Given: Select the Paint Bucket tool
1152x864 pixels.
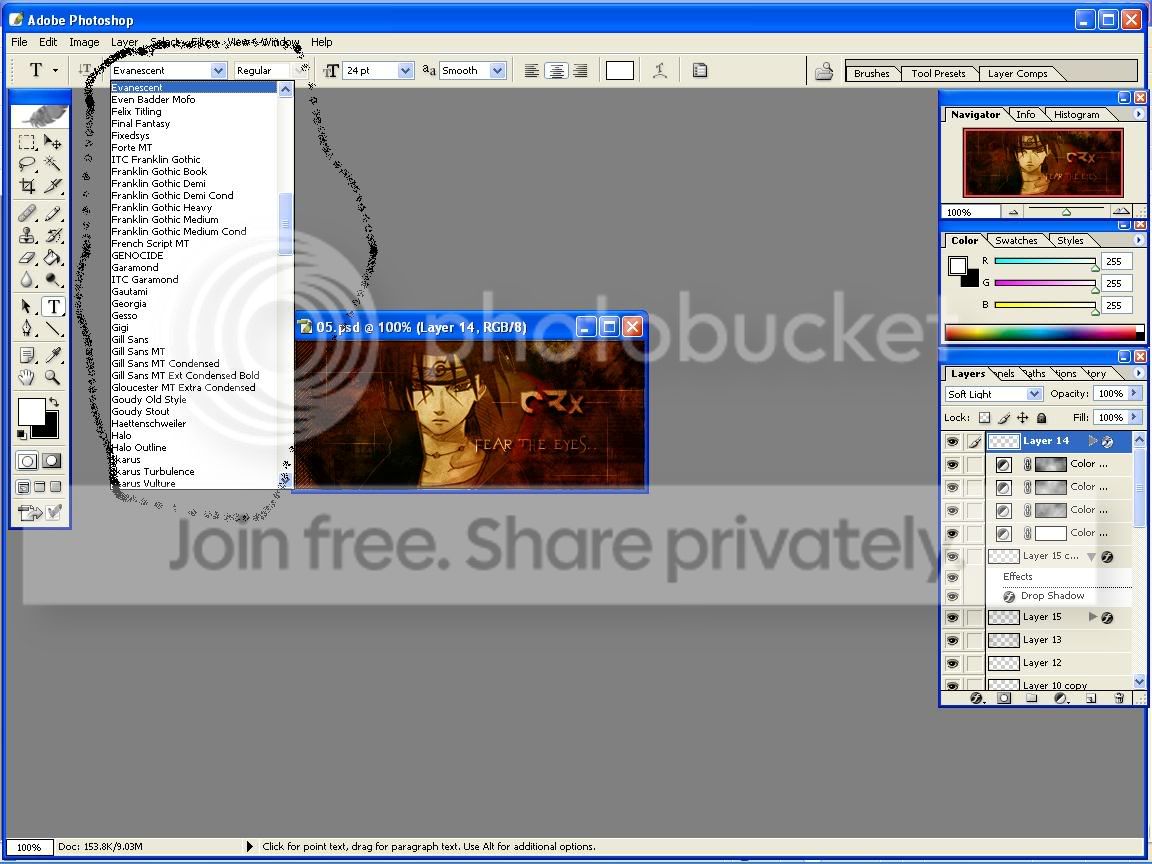Looking at the screenshot, I should click(x=52, y=258).
